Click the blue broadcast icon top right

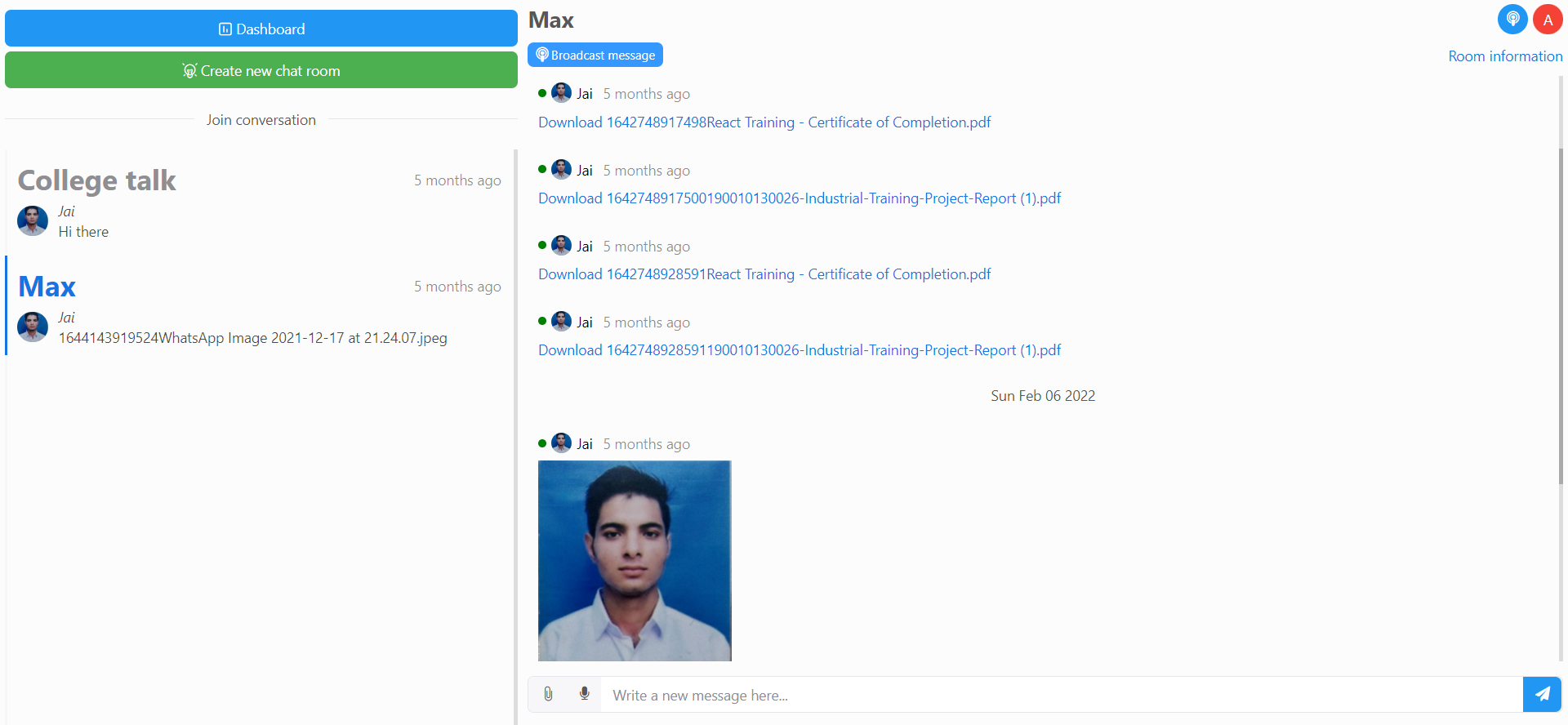click(x=1512, y=20)
